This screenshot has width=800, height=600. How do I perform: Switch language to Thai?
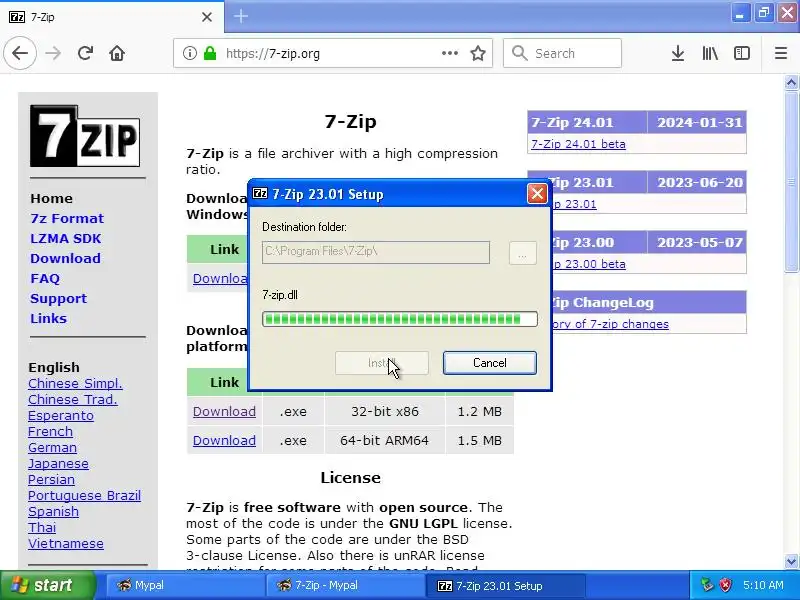[x=42, y=528]
